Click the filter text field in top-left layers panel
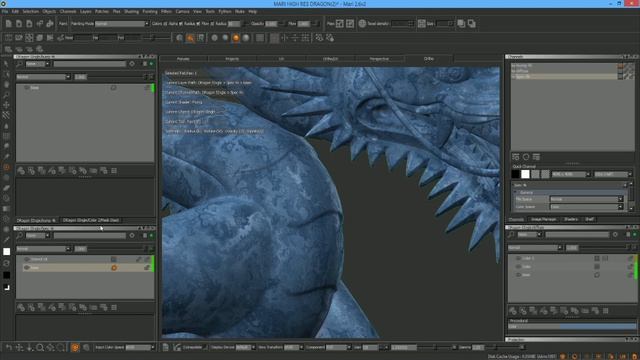The image size is (640, 360). pyautogui.click(x=90, y=64)
